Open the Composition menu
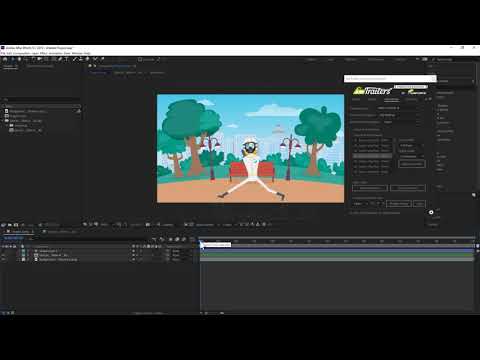Viewport: 480px width, 360px height. coord(21,53)
